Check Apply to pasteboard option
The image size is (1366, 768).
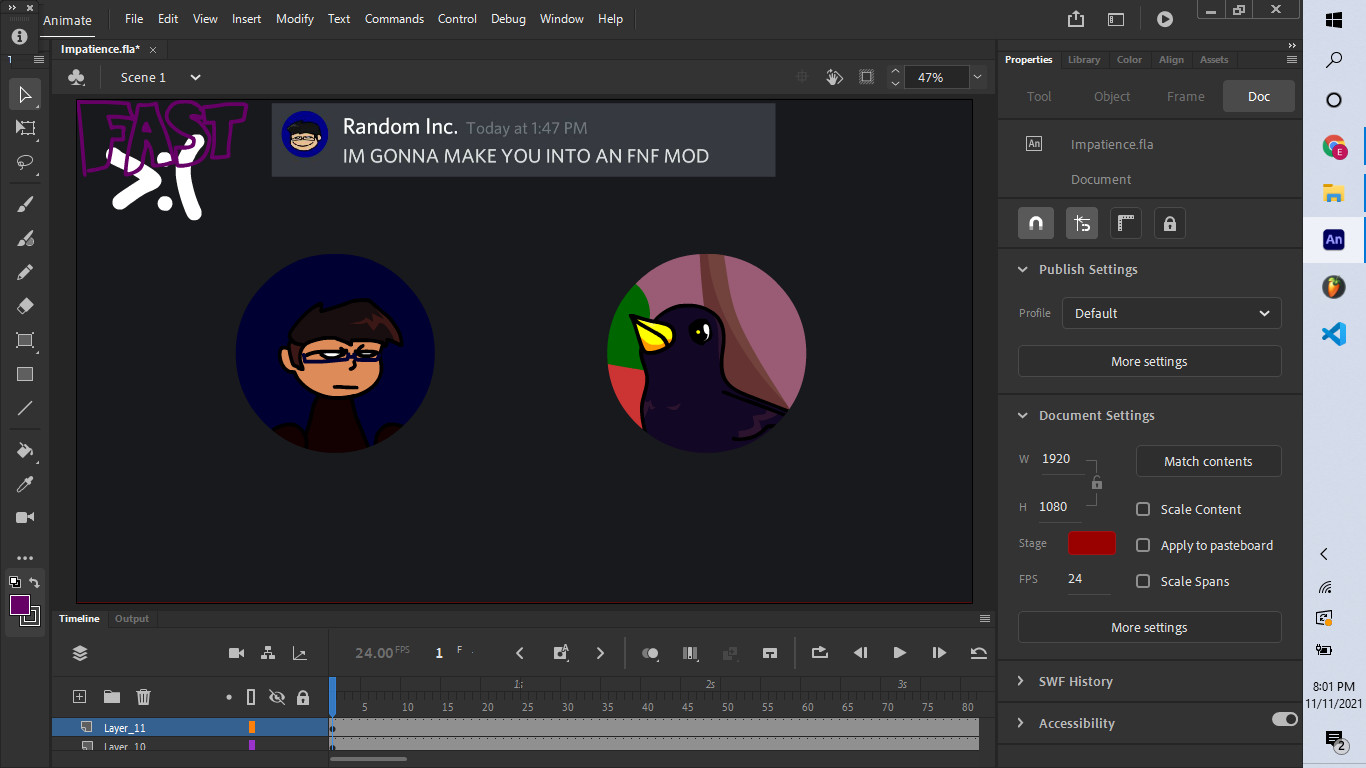[x=1143, y=545]
